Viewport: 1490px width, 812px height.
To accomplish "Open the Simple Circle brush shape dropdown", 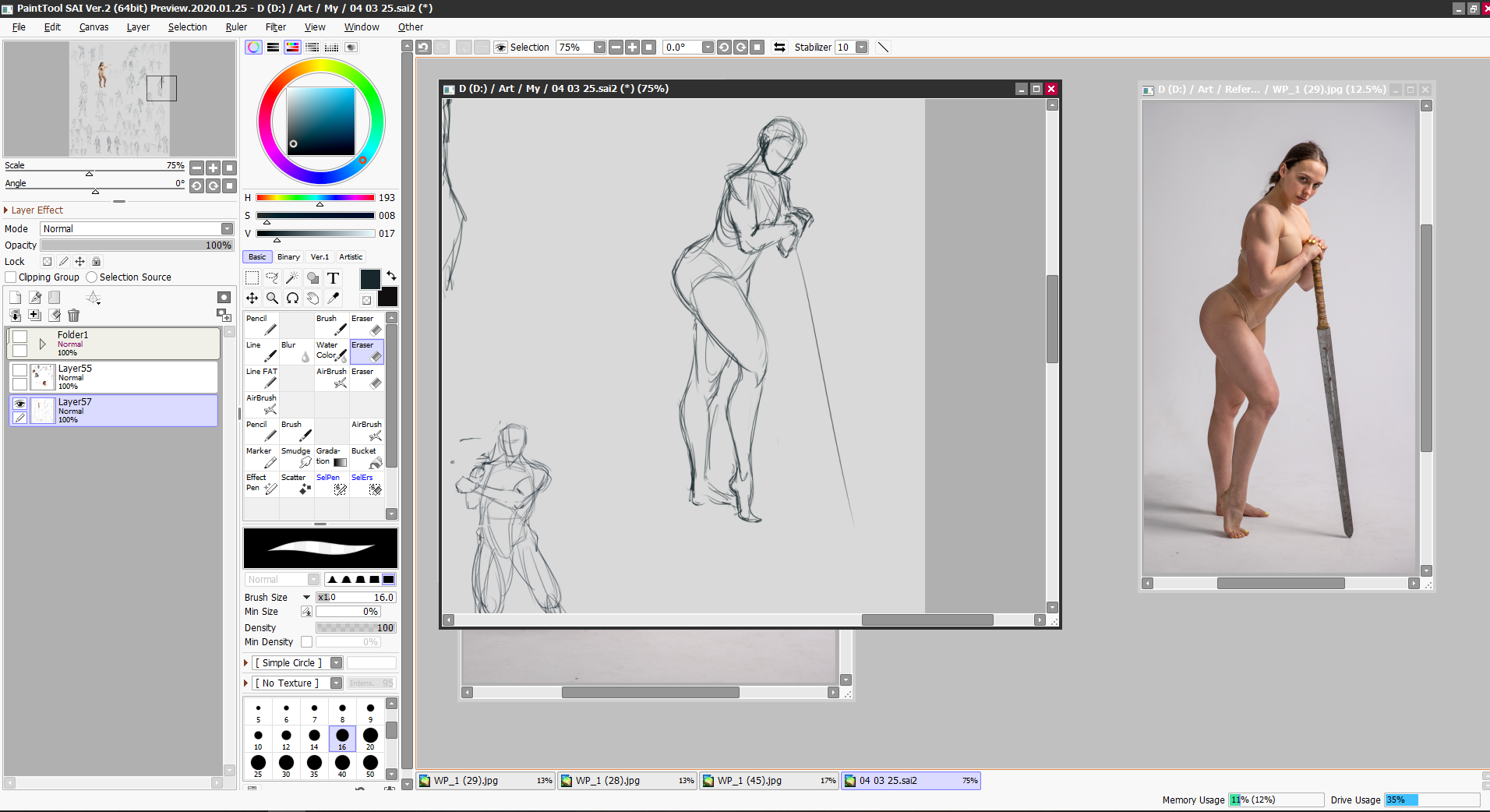I will (336, 663).
